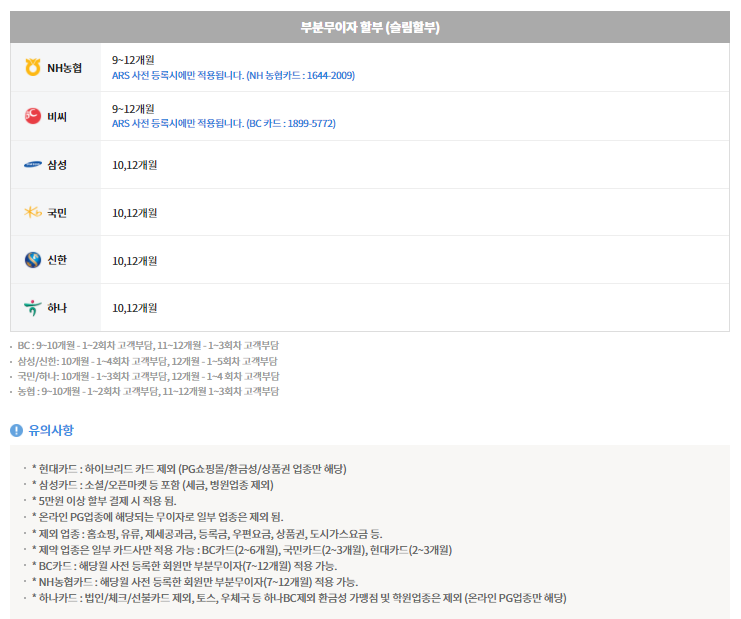Select the 신한 card name label

click(57, 260)
